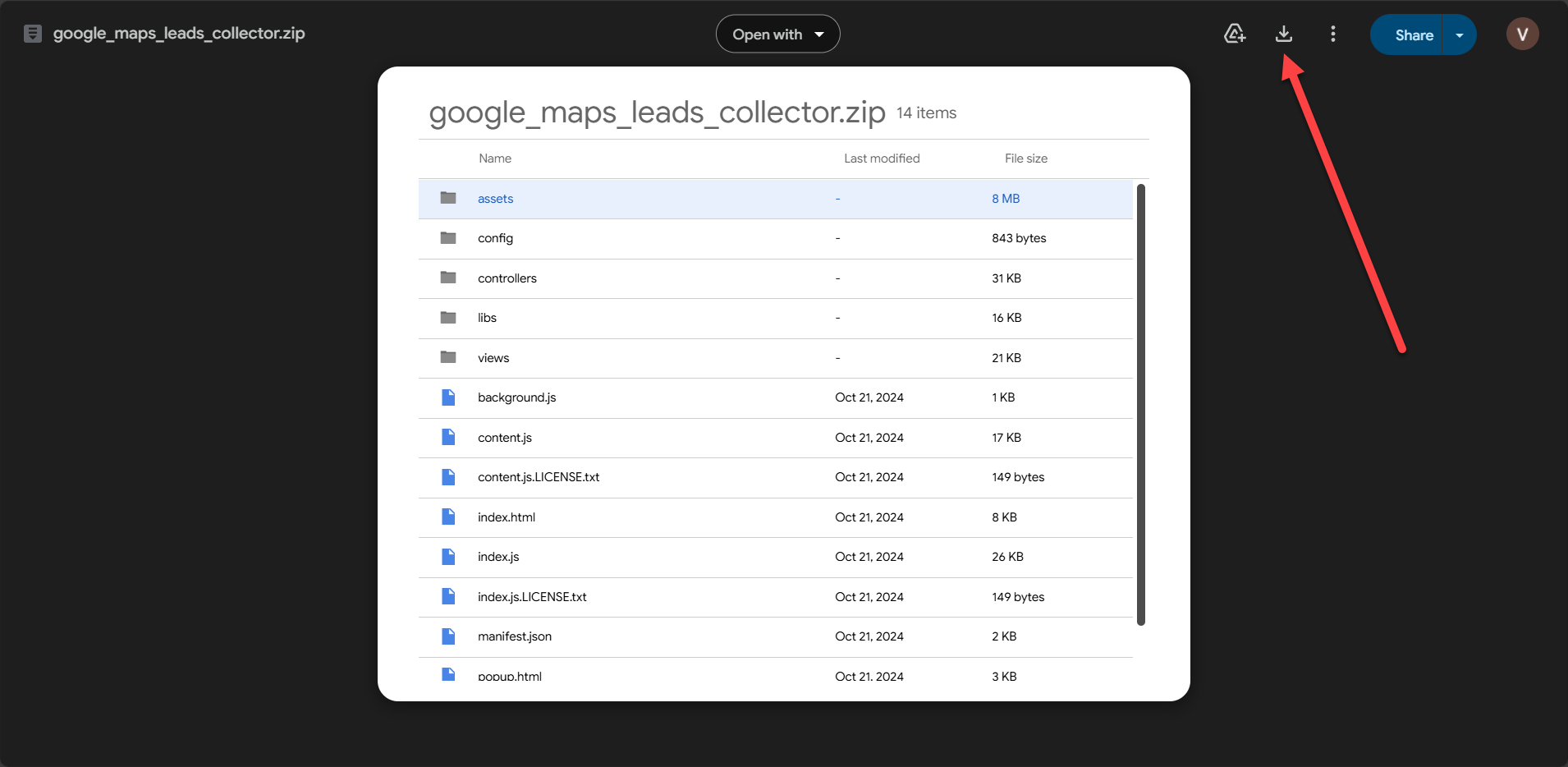Click the Share button
Screen dimensions: 1568x767
(x=1414, y=34)
